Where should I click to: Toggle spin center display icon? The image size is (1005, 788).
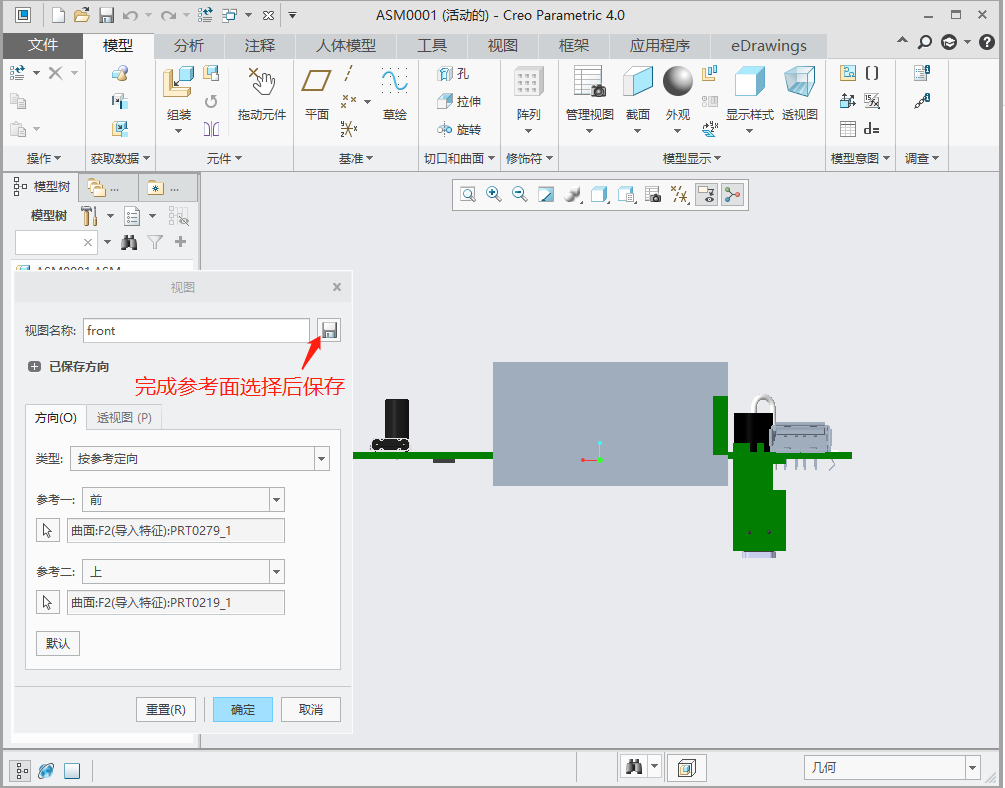[733, 195]
